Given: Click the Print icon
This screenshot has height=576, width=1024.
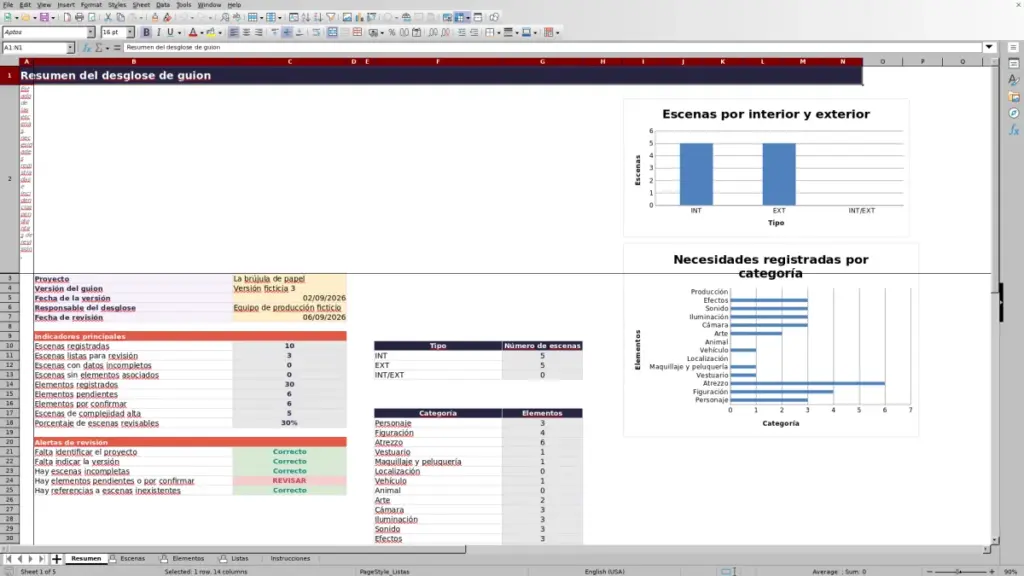Looking at the screenshot, I should tap(79, 18).
